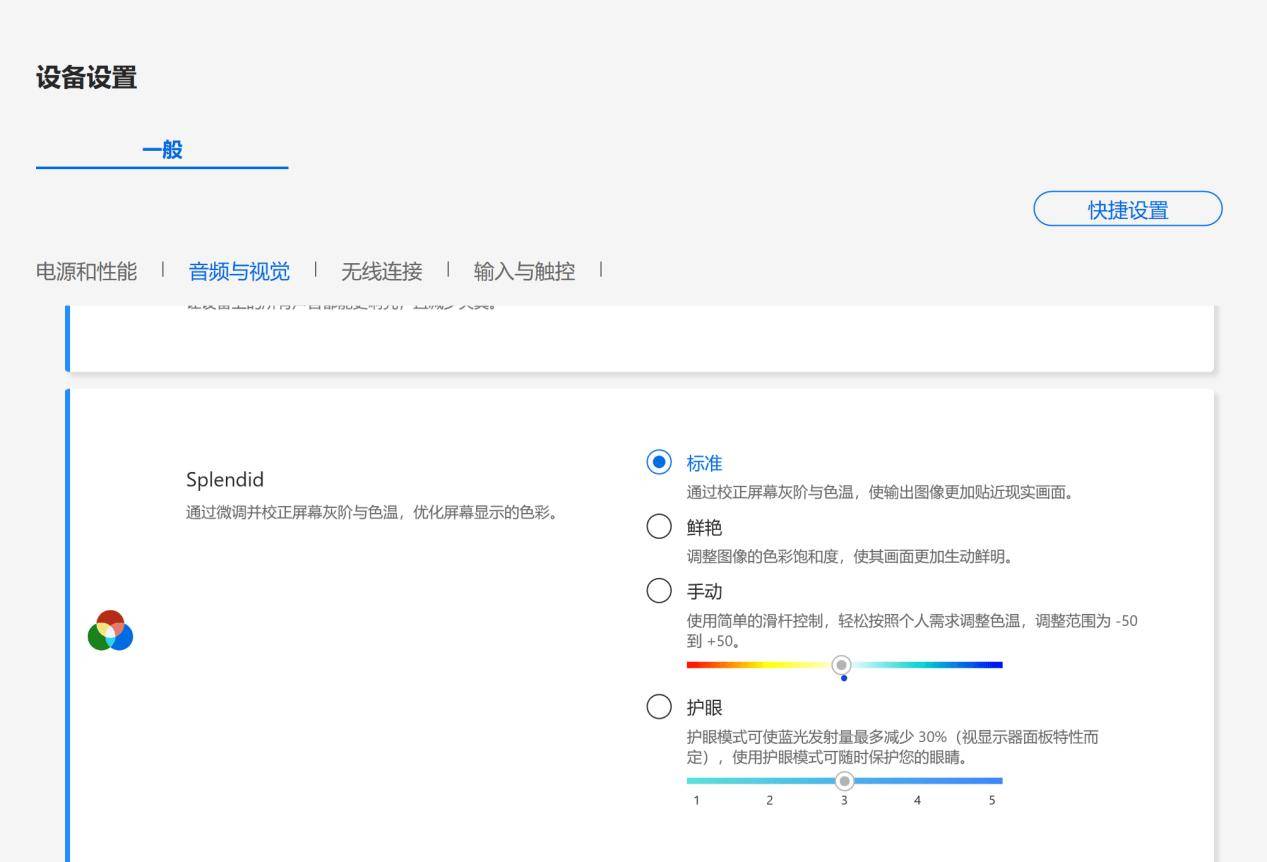The width and height of the screenshot is (1267, 862).
Task: Click the Splendid setting title
Action: 224,480
